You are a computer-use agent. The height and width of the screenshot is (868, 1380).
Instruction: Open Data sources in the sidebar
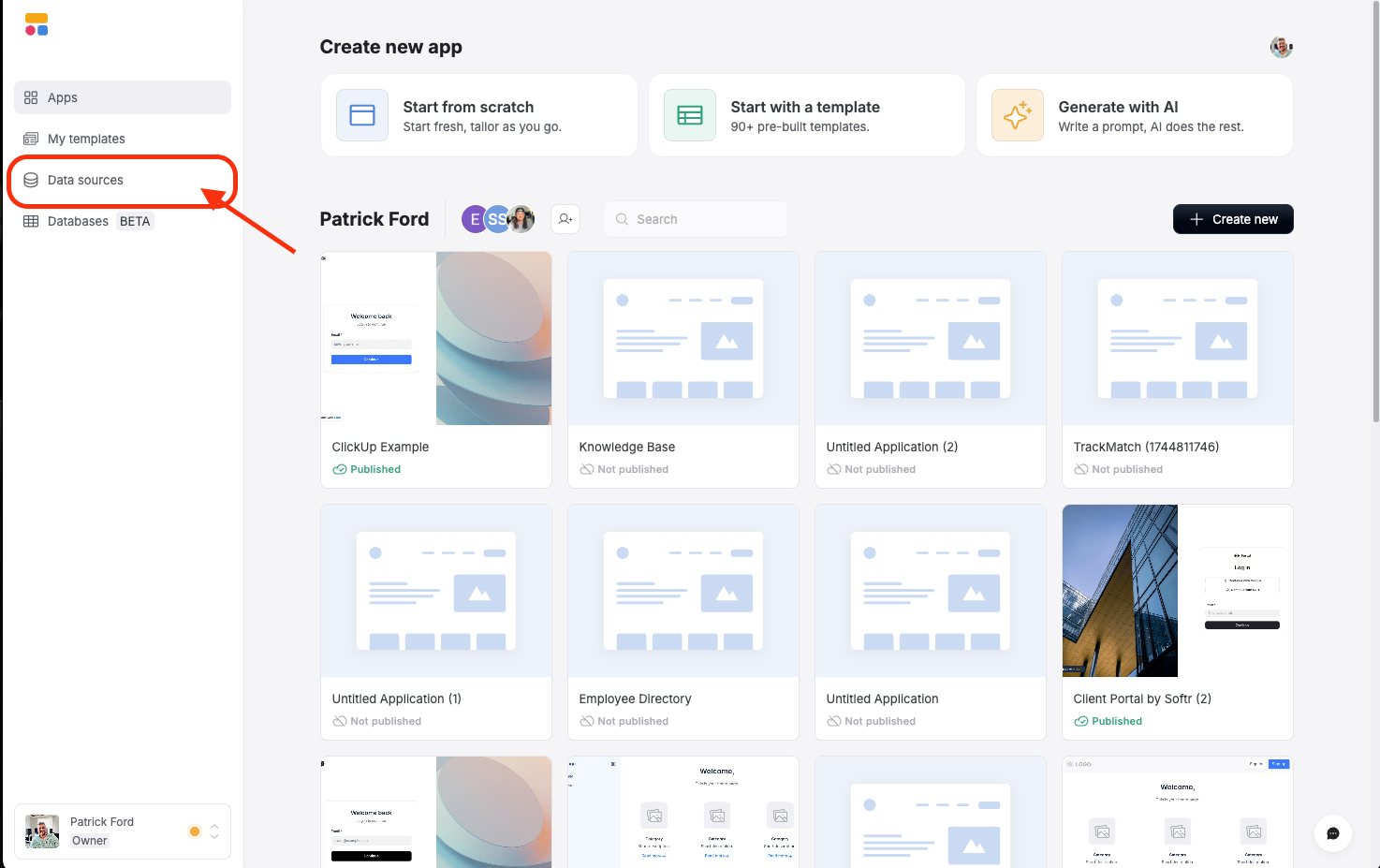coord(123,180)
